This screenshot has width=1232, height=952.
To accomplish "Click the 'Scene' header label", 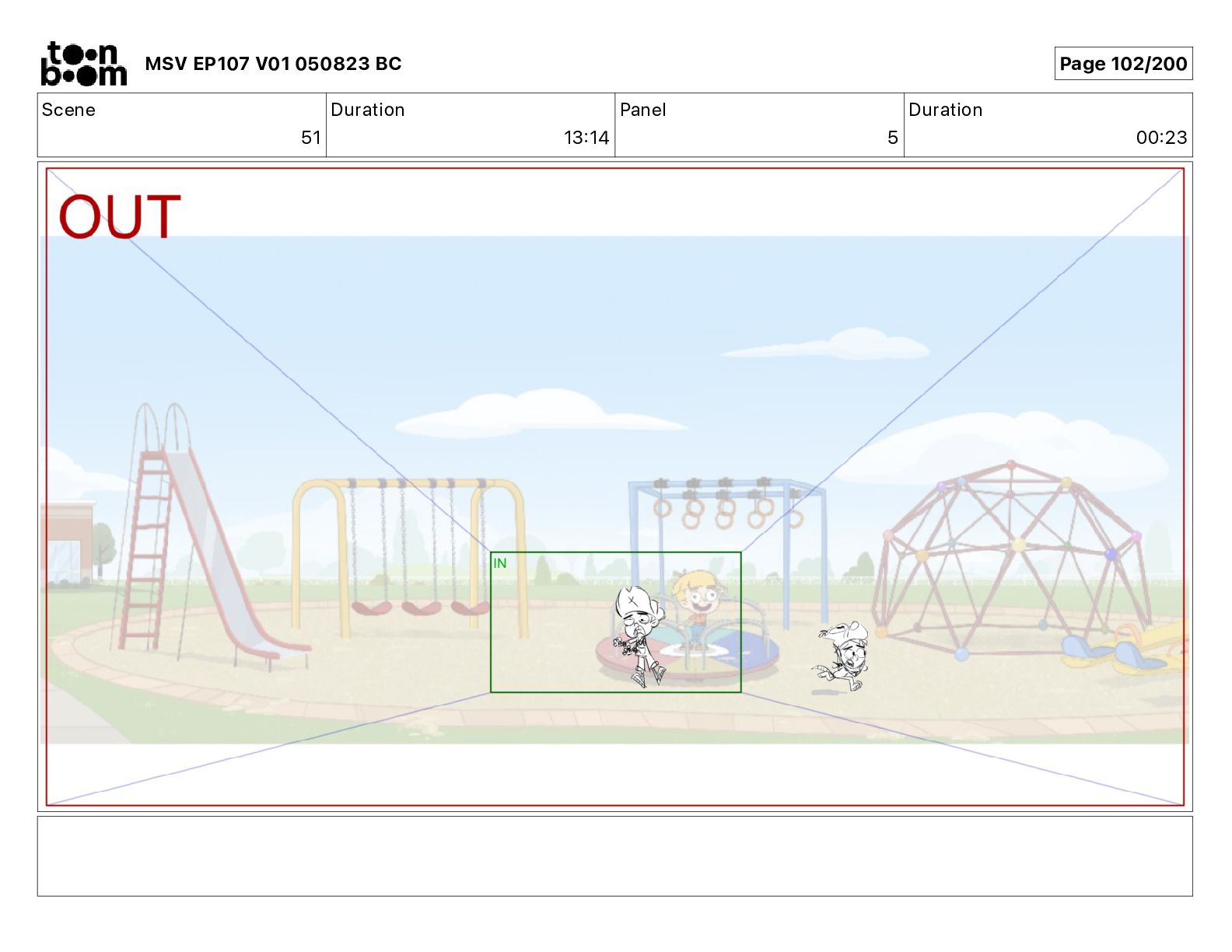I will click(x=68, y=110).
